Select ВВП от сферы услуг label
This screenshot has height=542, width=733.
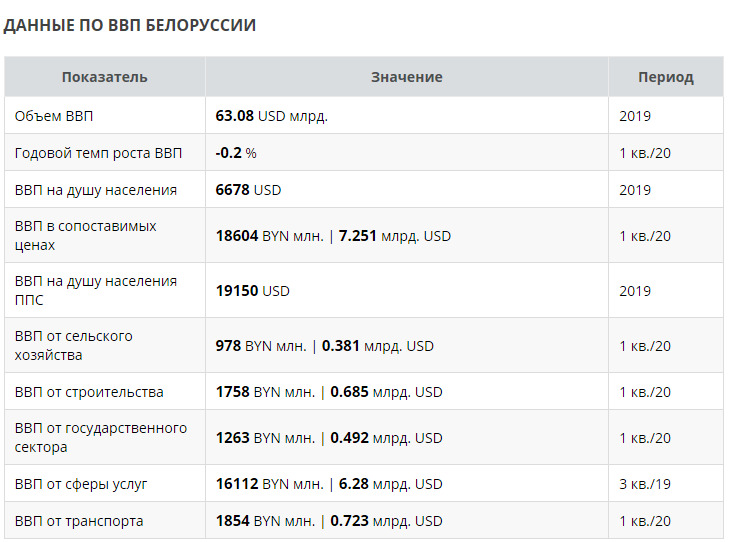[81, 484]
